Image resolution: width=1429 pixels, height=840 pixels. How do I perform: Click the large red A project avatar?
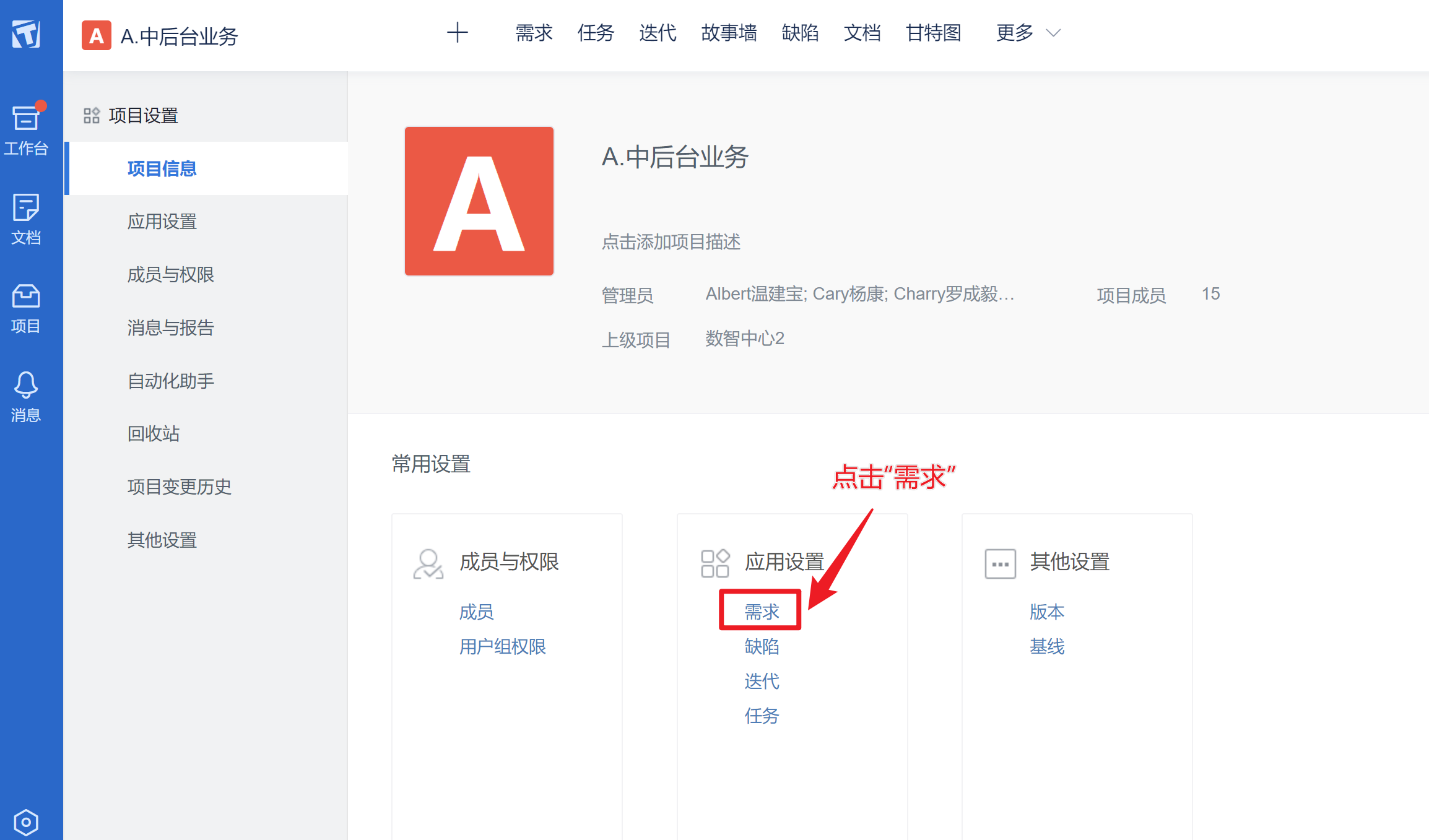479,201
